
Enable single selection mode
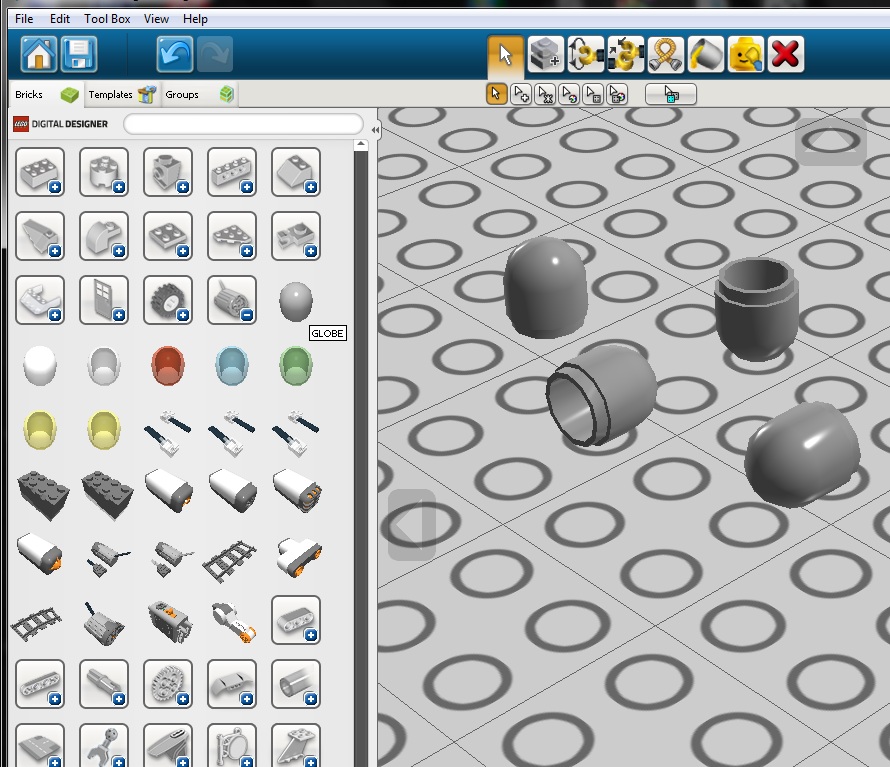coord(496,94)
